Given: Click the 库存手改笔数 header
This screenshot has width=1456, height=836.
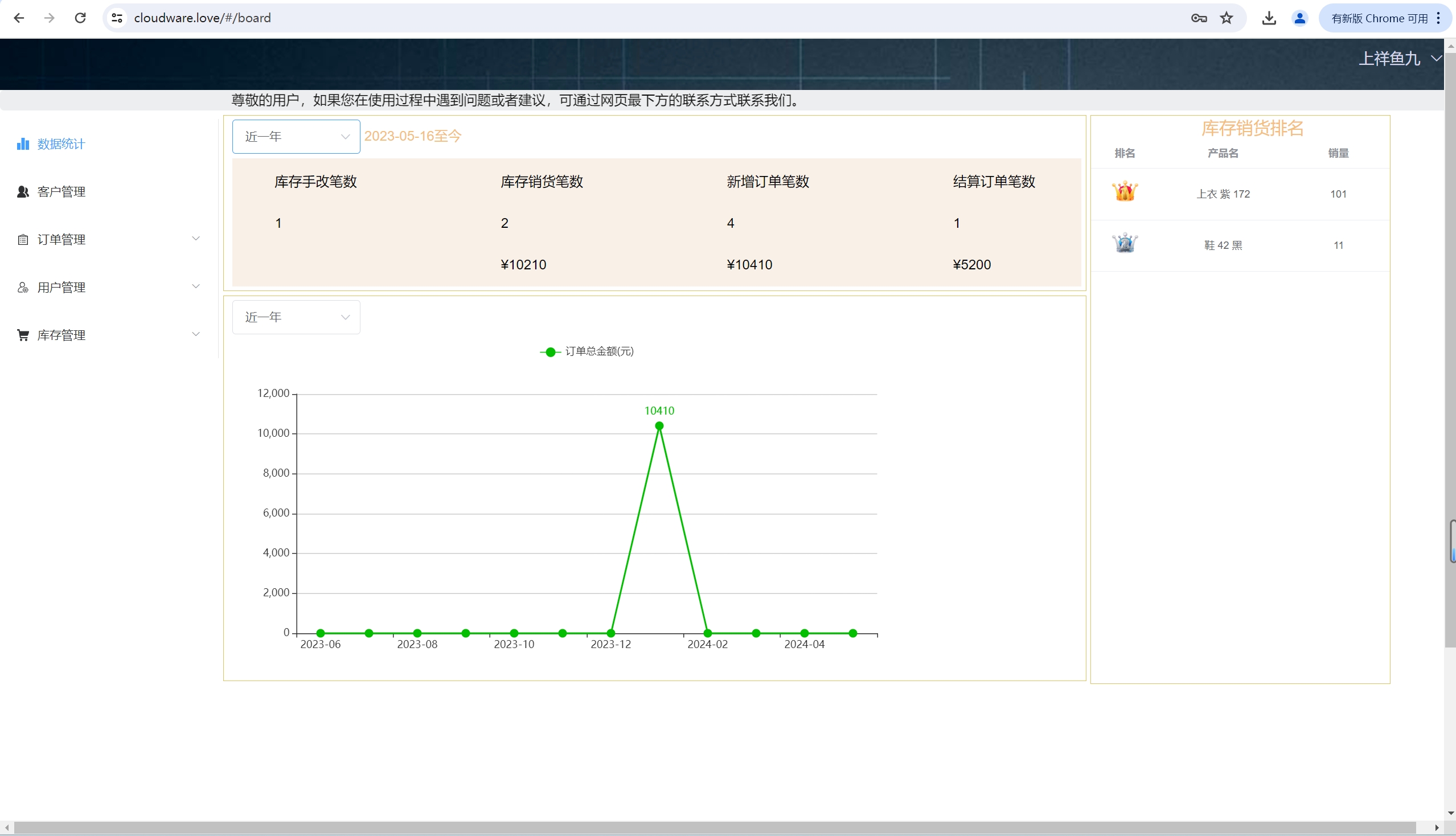Looking at the screenshot, I should click(x=315, y=182).
